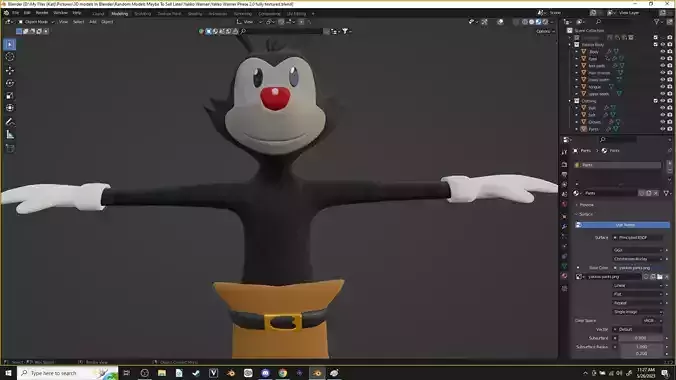
Task: Open the Christensen-Burley subsurface method dropdown
Action: (638, 259)
